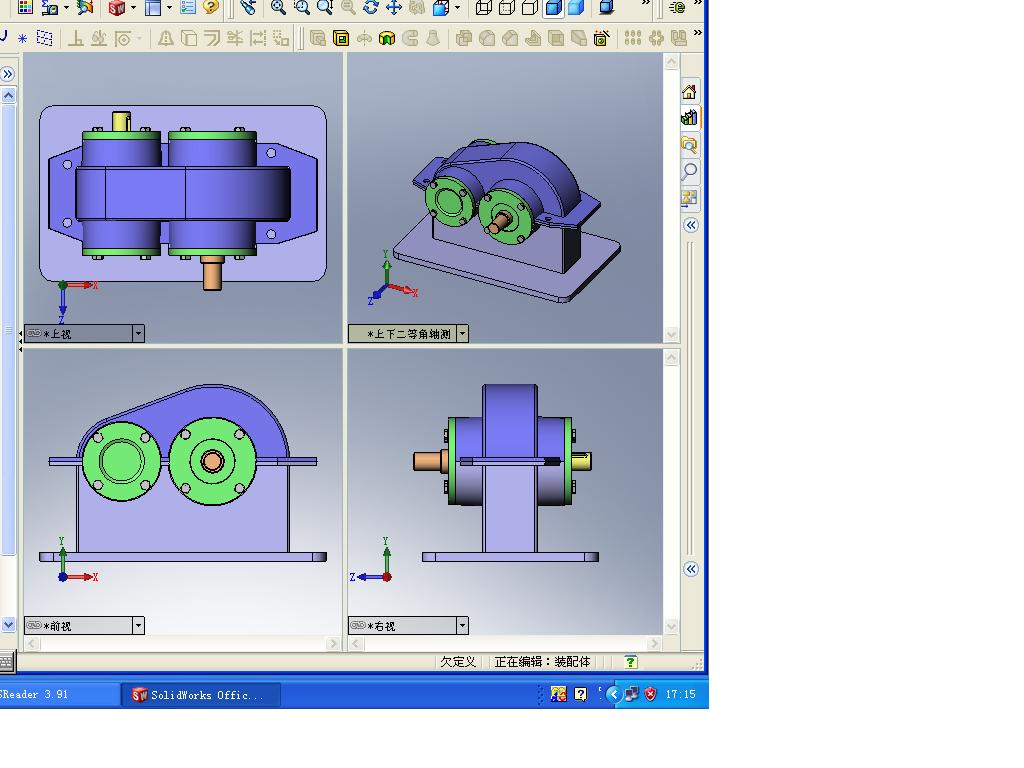Image resolution: width=1024 pixels, height=768 pixels.
Task: Switch to Hidden Lines Removed display
Action: pyautogui.click(x=530, y=8)
